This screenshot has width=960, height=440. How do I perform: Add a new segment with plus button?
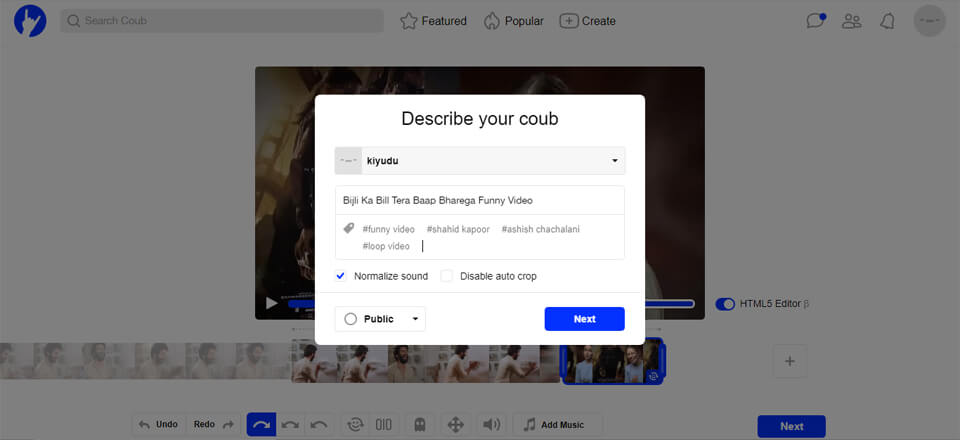tap(790, 361)
